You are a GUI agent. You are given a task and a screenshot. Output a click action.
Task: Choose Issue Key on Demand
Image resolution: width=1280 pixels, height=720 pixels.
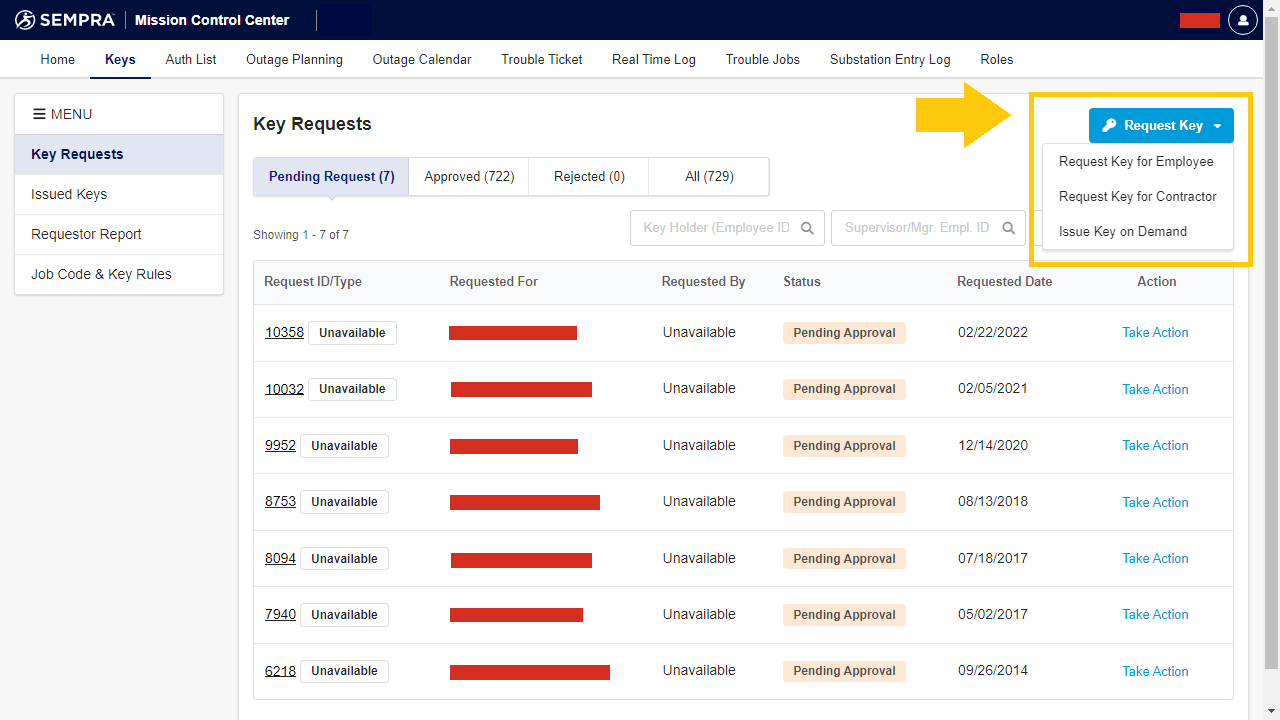1122,232
